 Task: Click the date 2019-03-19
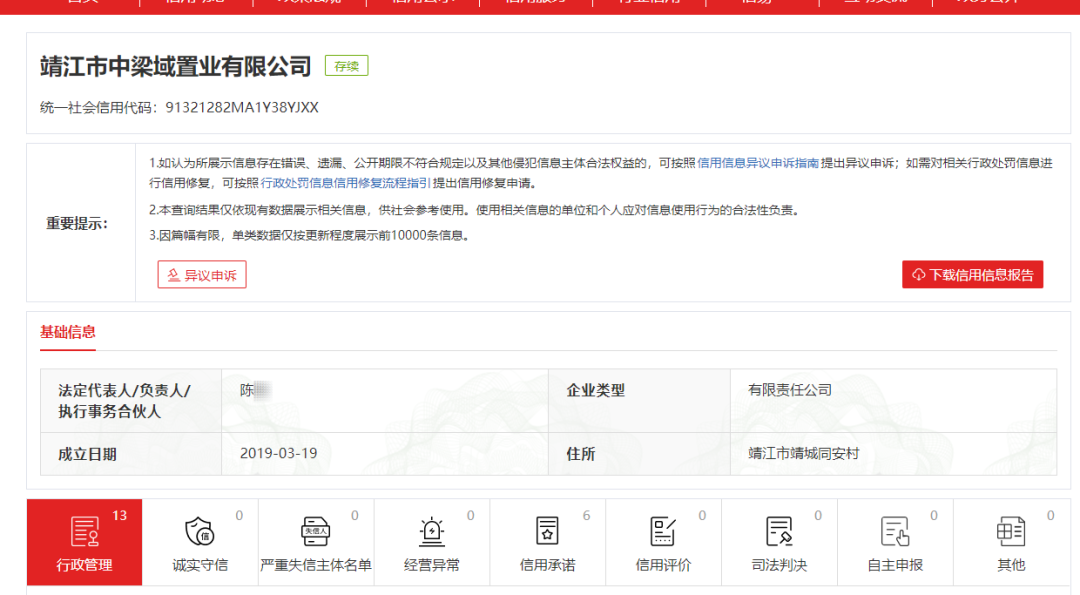[x=278, y=454]
